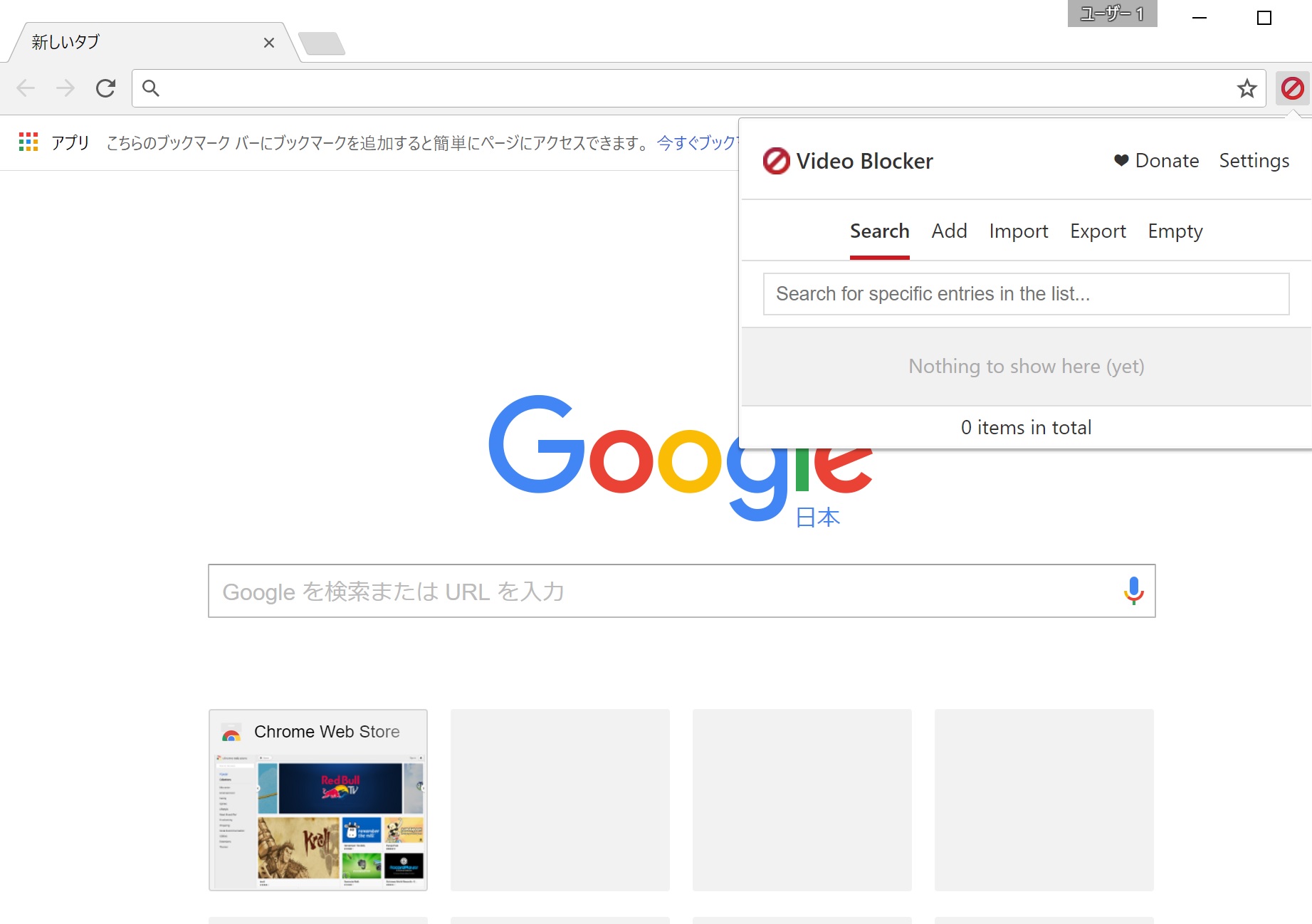Go forward with the right arrow icon
The width and height of the screenshot is (1312, 924).
[x=65, y=88]
